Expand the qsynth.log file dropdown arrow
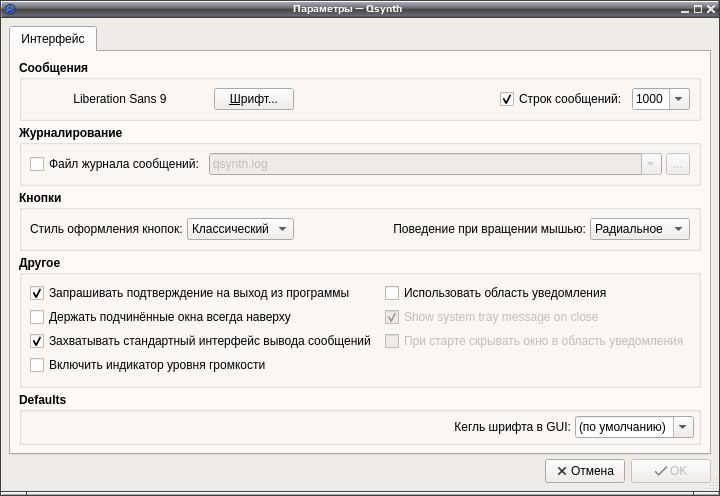 (x=651, y=164)
